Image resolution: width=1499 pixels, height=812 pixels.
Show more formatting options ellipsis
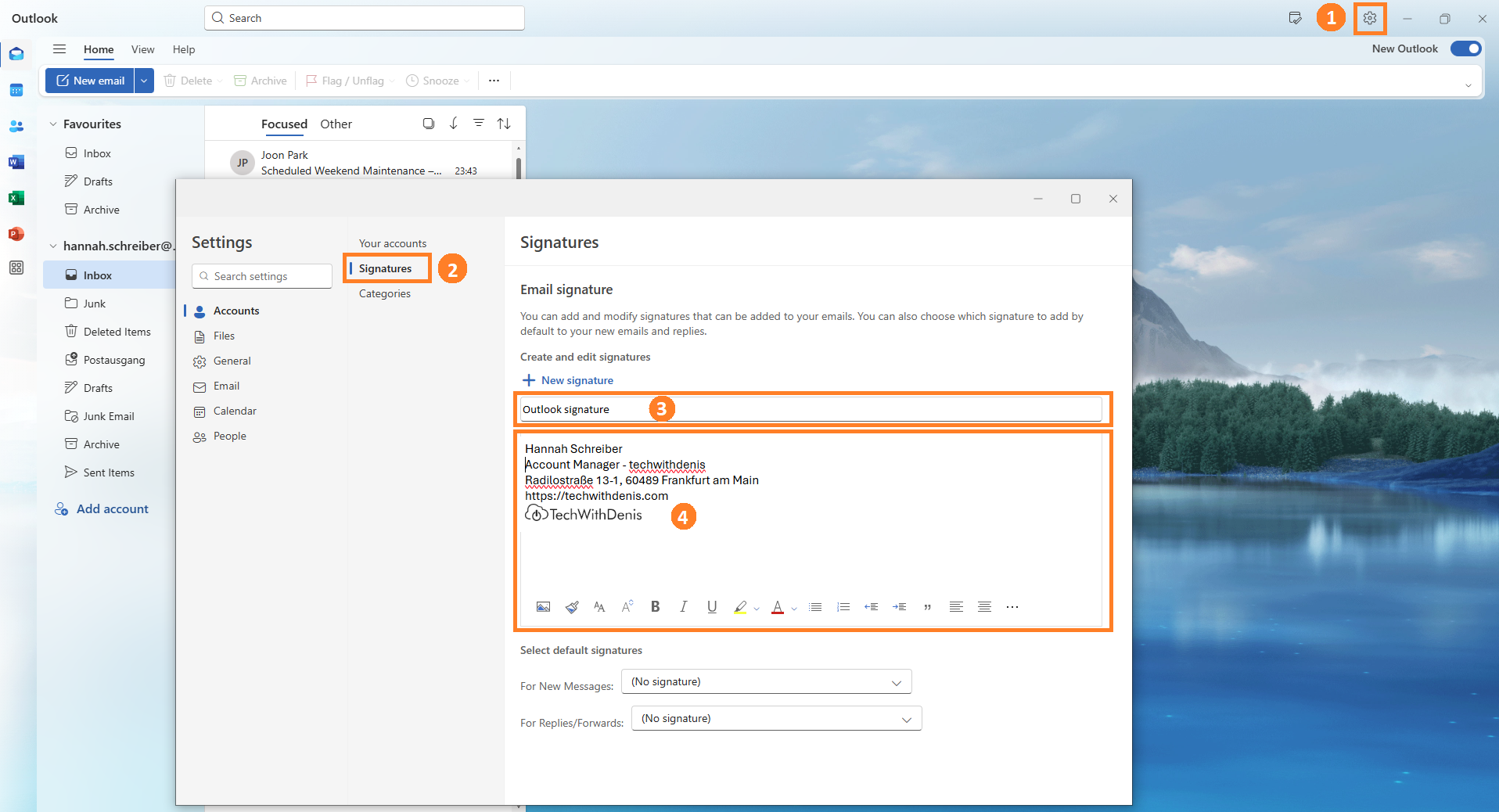(x=1012, y=607)
